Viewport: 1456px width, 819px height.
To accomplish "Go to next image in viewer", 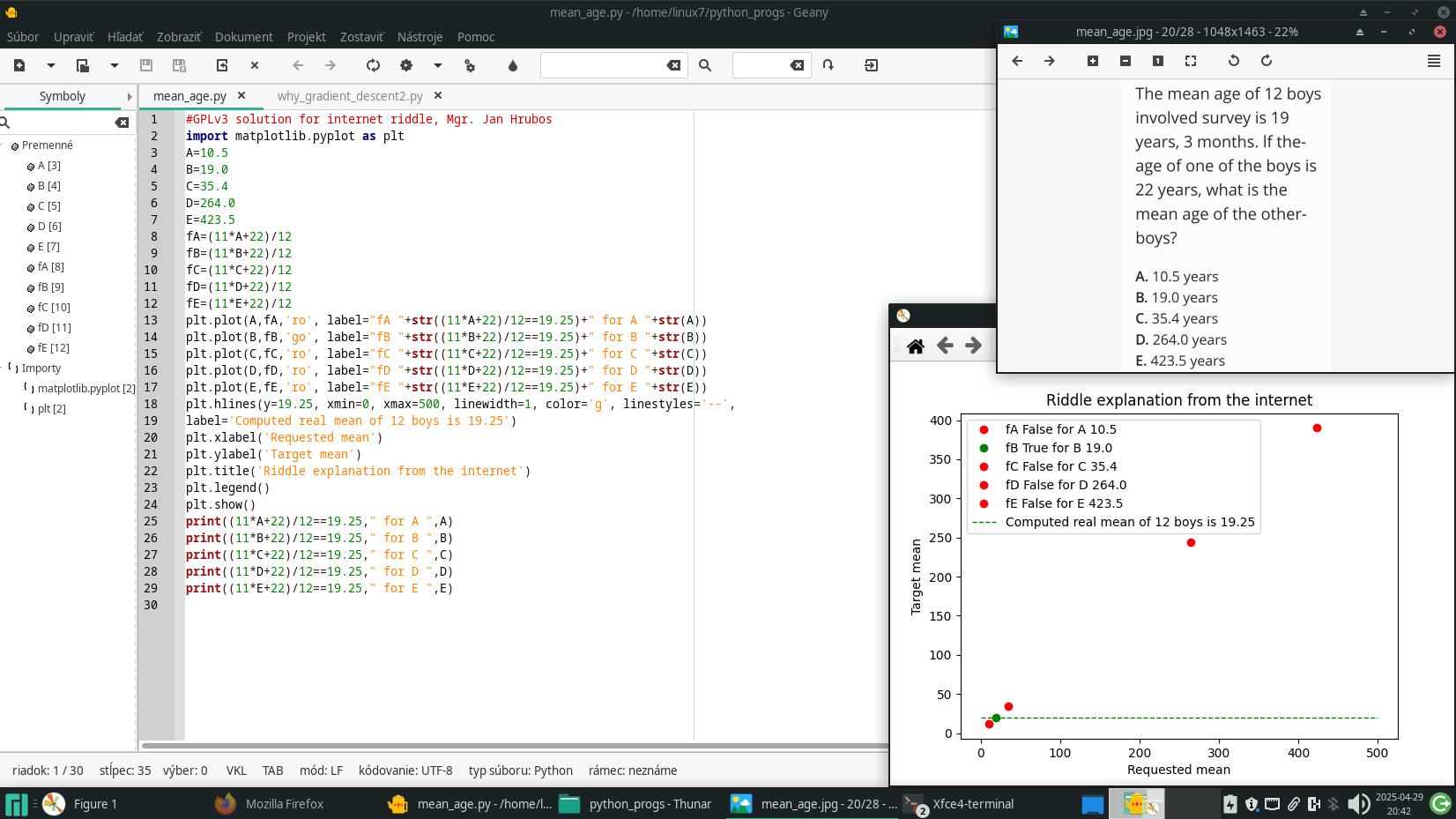I will pos(1050,61).
